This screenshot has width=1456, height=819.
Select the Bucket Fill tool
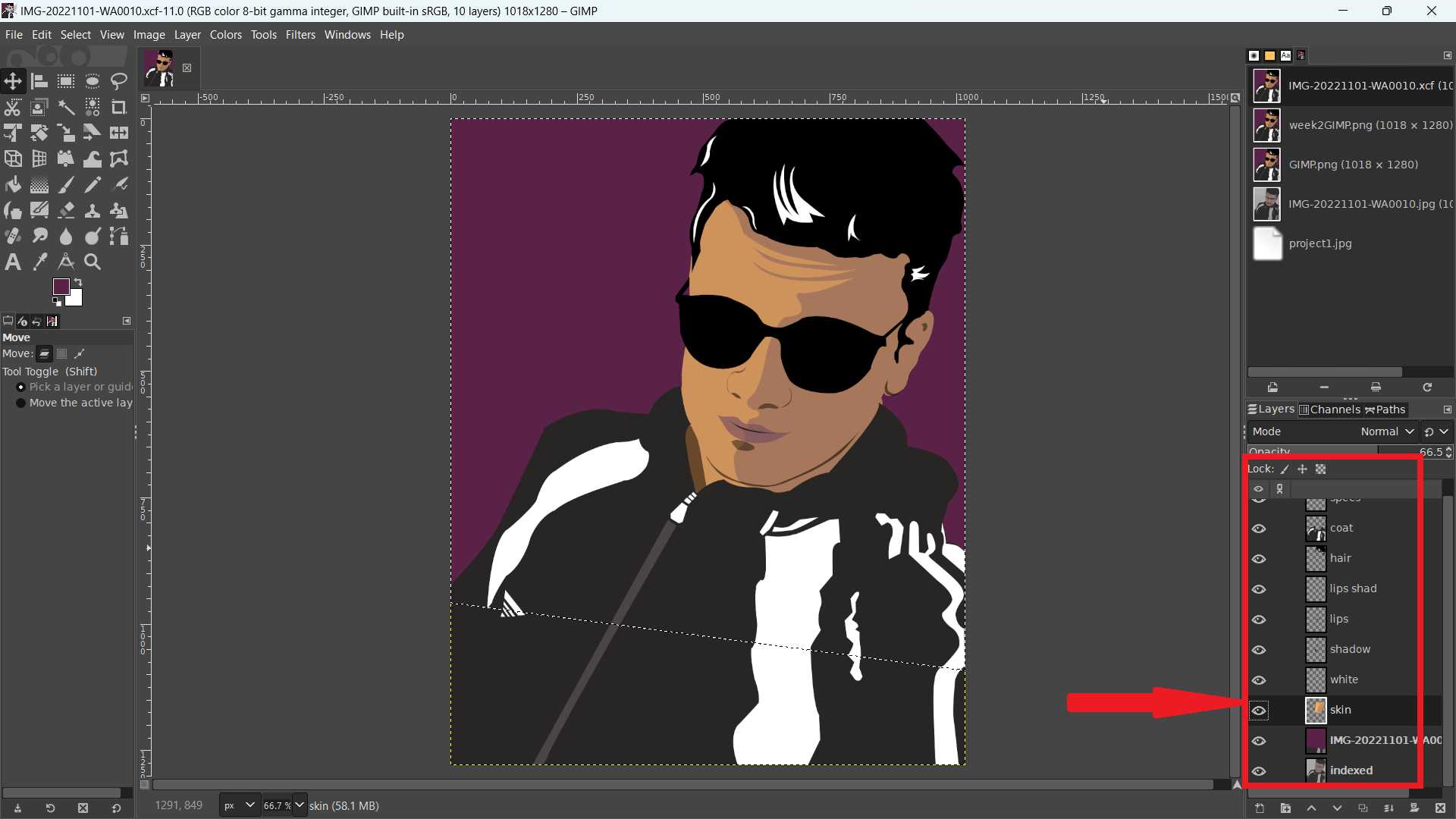pyautogui.click(x=13, y=184)
